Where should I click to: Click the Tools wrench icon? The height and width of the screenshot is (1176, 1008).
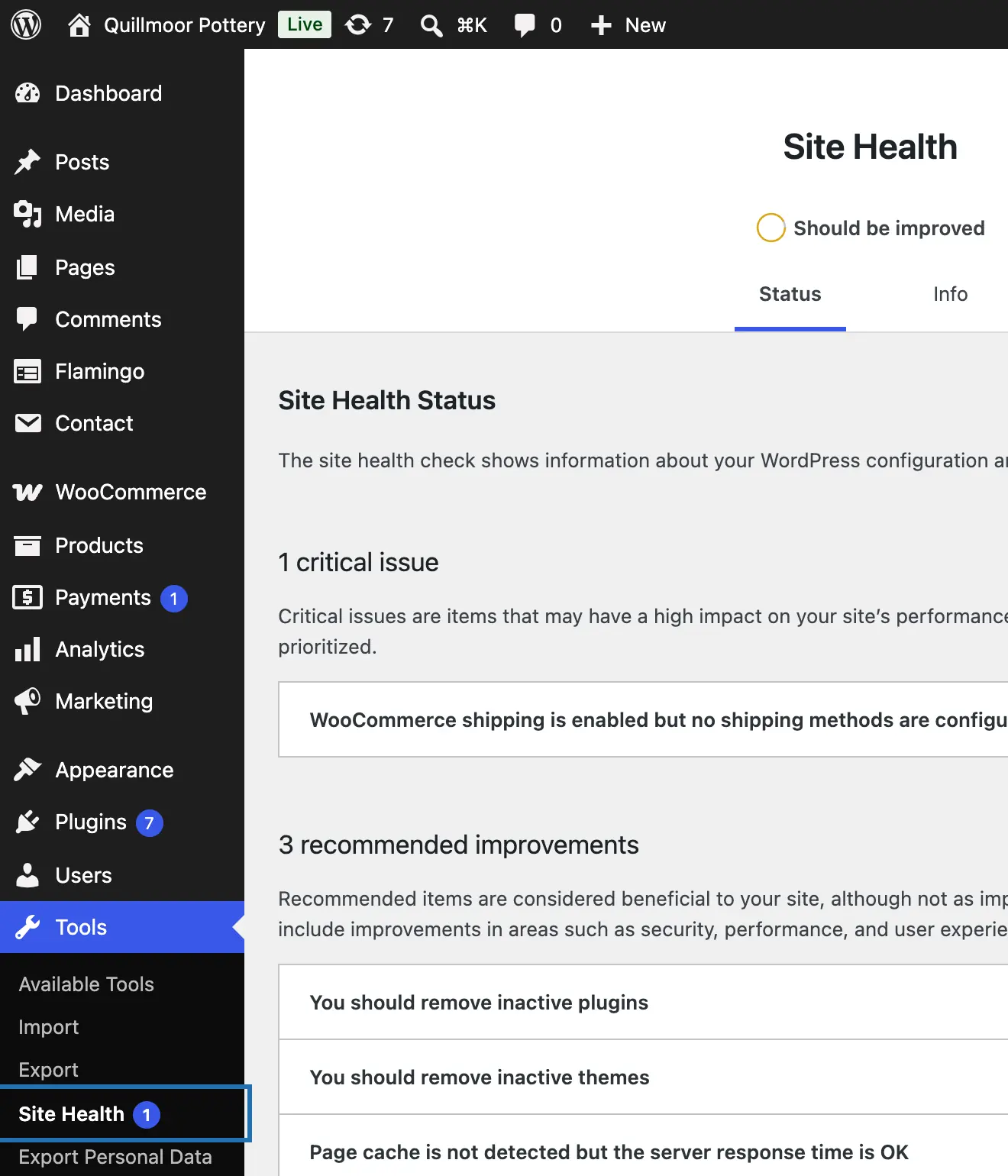point(27,927)
